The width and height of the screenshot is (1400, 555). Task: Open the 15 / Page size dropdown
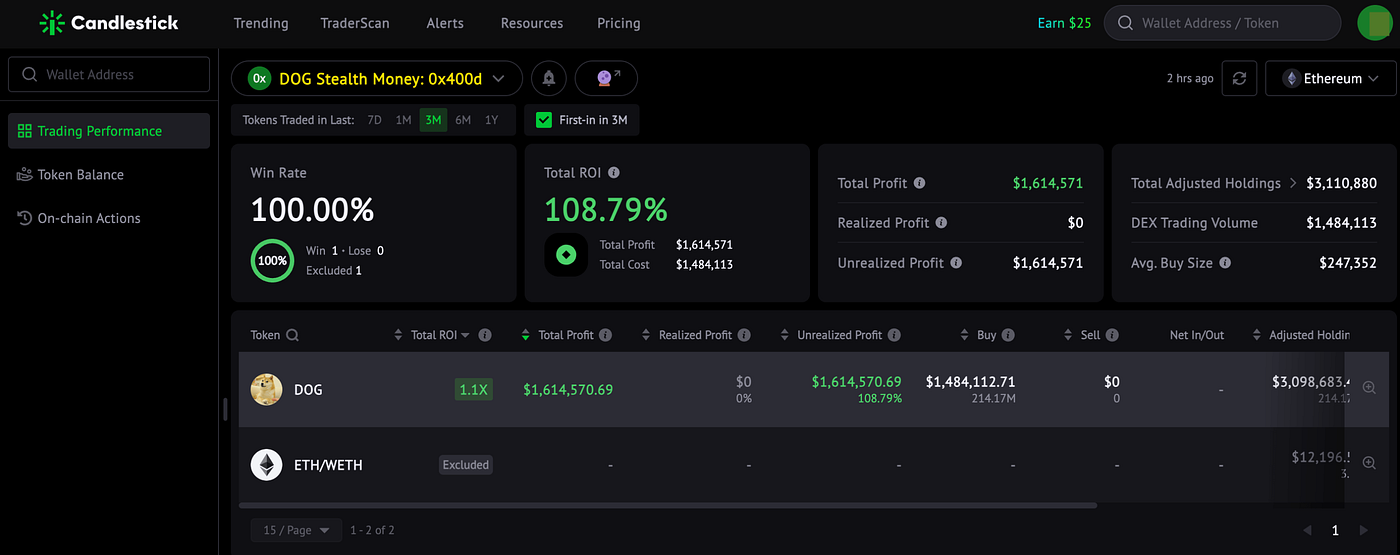[x=296, y=530]
